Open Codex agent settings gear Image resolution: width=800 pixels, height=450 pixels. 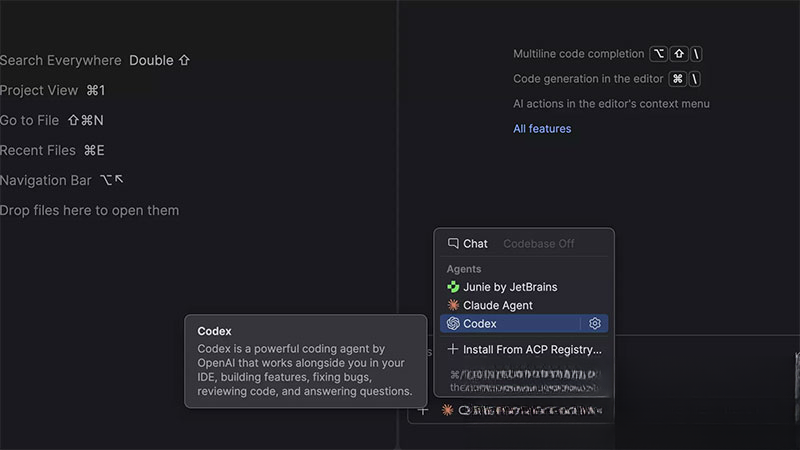click(x=594, y=323)
